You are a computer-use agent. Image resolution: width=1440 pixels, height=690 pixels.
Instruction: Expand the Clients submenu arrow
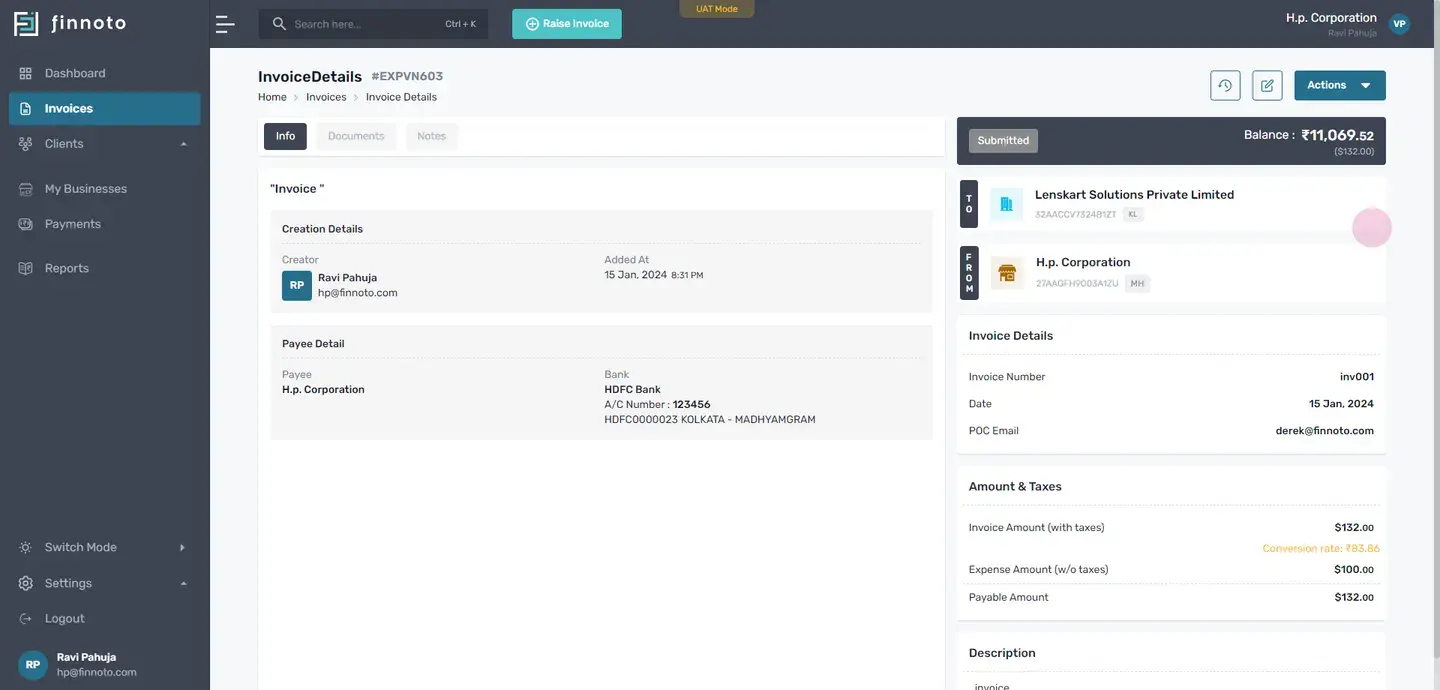[183, 144]
